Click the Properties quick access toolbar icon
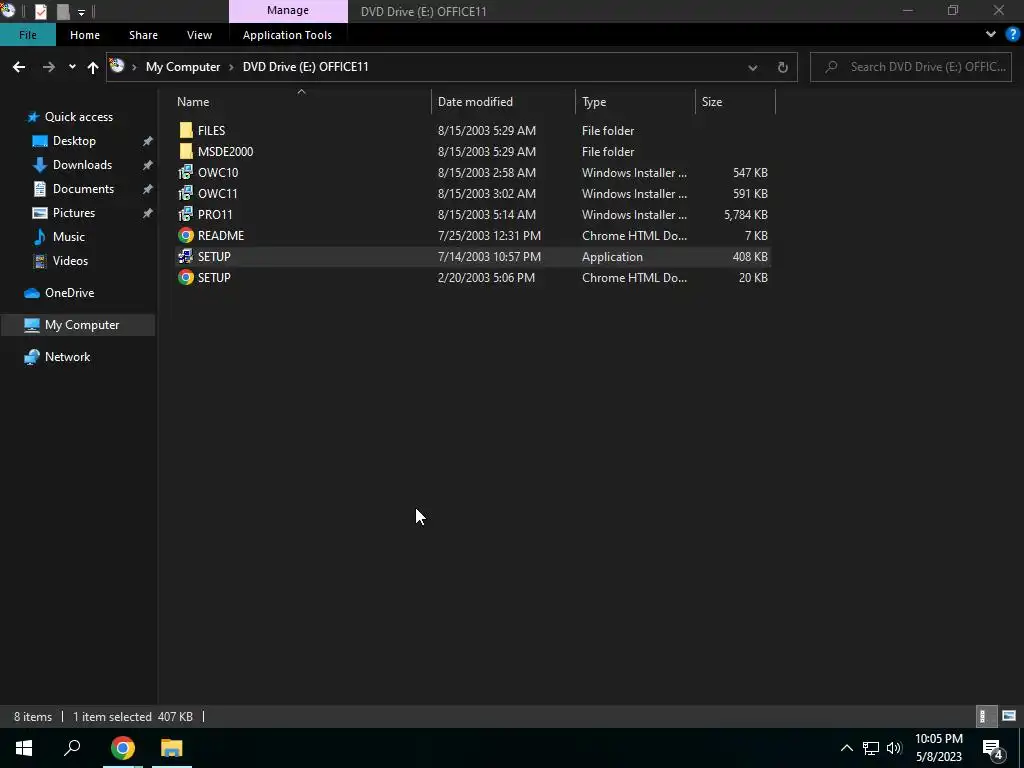This screenshot has width=1024, height=768. coord(40,11)
